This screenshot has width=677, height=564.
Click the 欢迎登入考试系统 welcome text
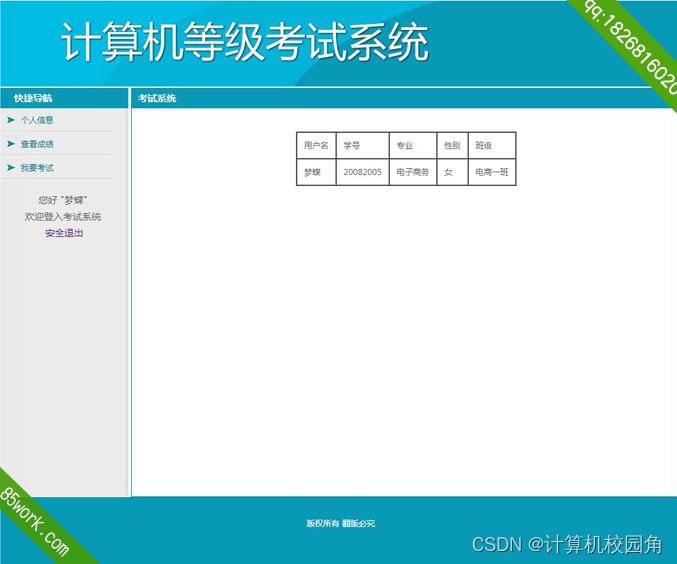(63, 216)
